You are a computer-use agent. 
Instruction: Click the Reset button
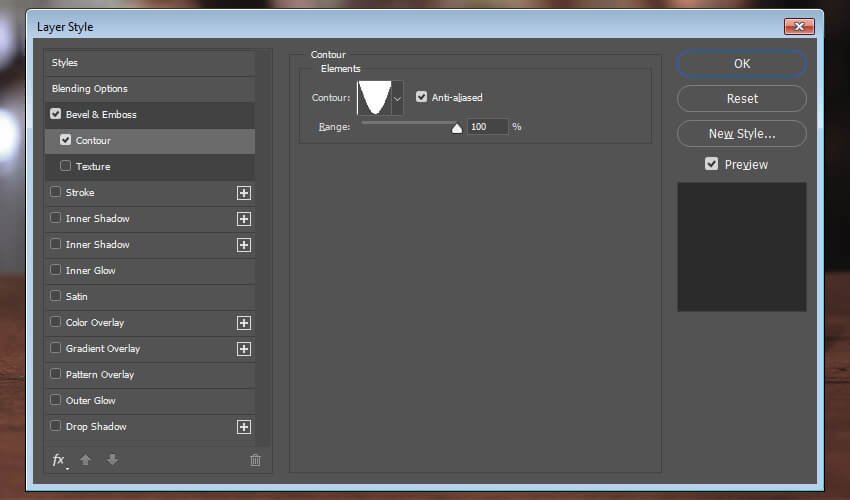tap(742, 99)
